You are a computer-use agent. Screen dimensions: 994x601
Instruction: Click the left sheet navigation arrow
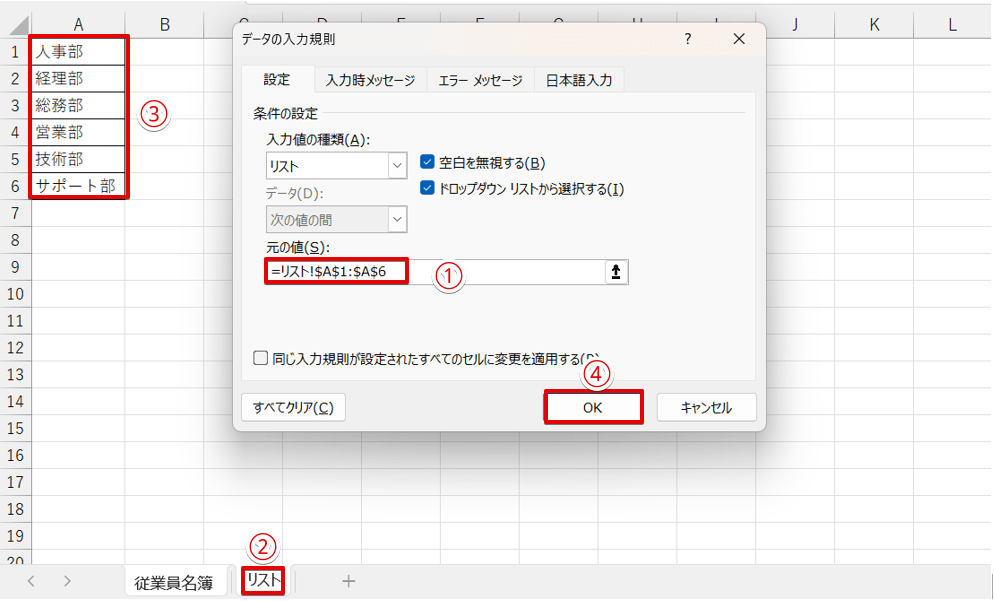tap(32, 580)
